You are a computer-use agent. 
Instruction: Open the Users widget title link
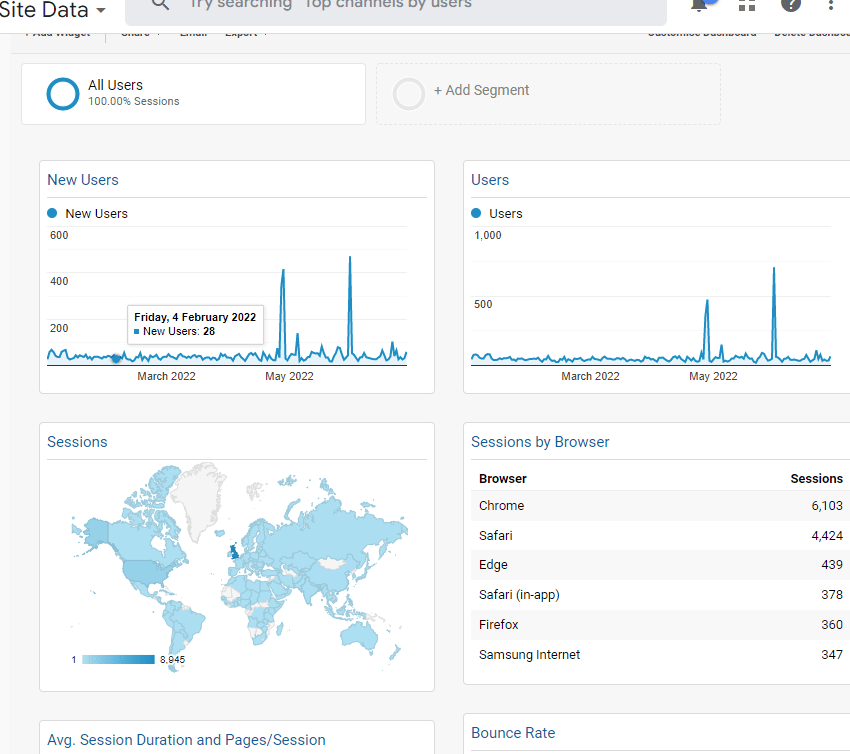(490, 180)
